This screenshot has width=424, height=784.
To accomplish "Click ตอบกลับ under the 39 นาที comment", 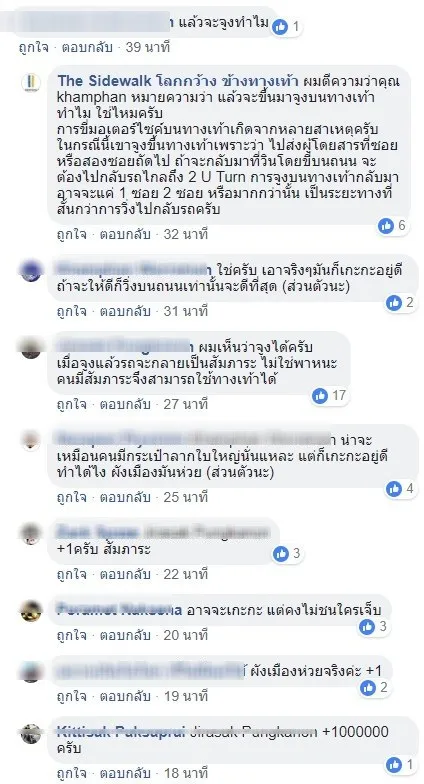I will [87, 48].
